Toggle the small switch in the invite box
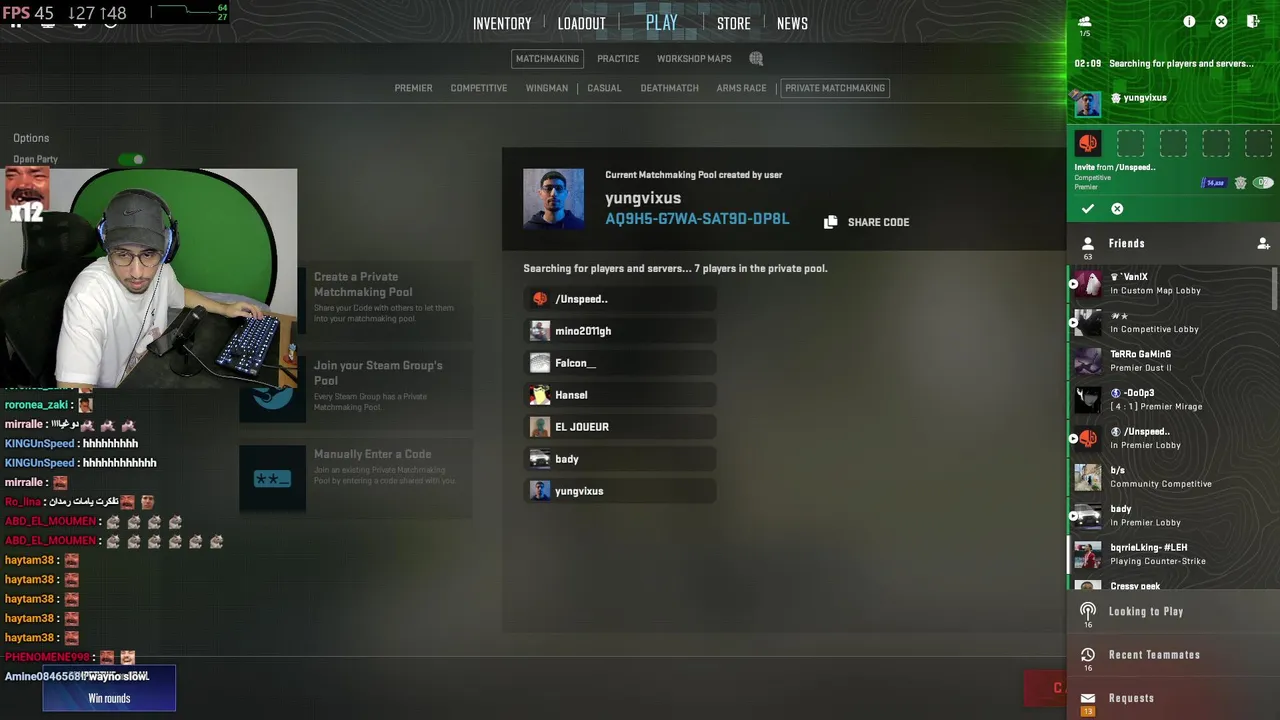 1264,183
